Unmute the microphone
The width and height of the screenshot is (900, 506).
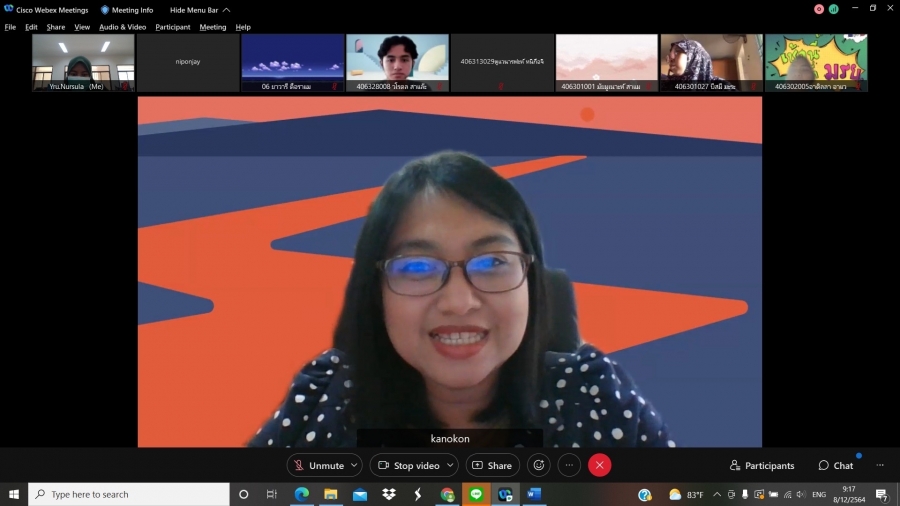[317, 465]
